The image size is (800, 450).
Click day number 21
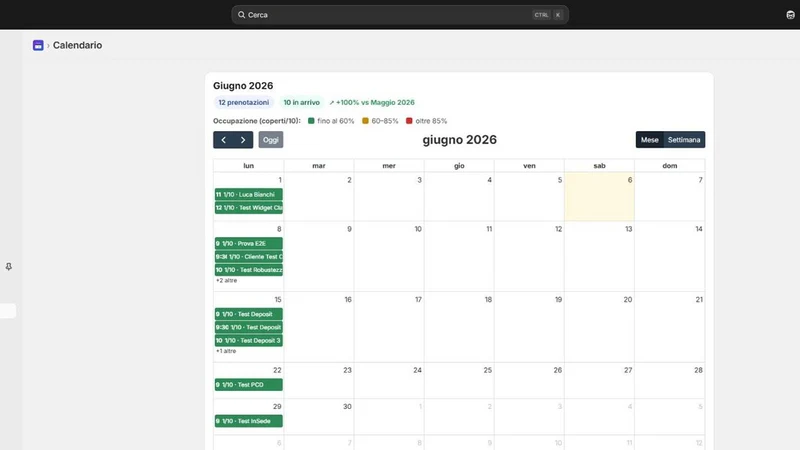(x=699, y=299)
